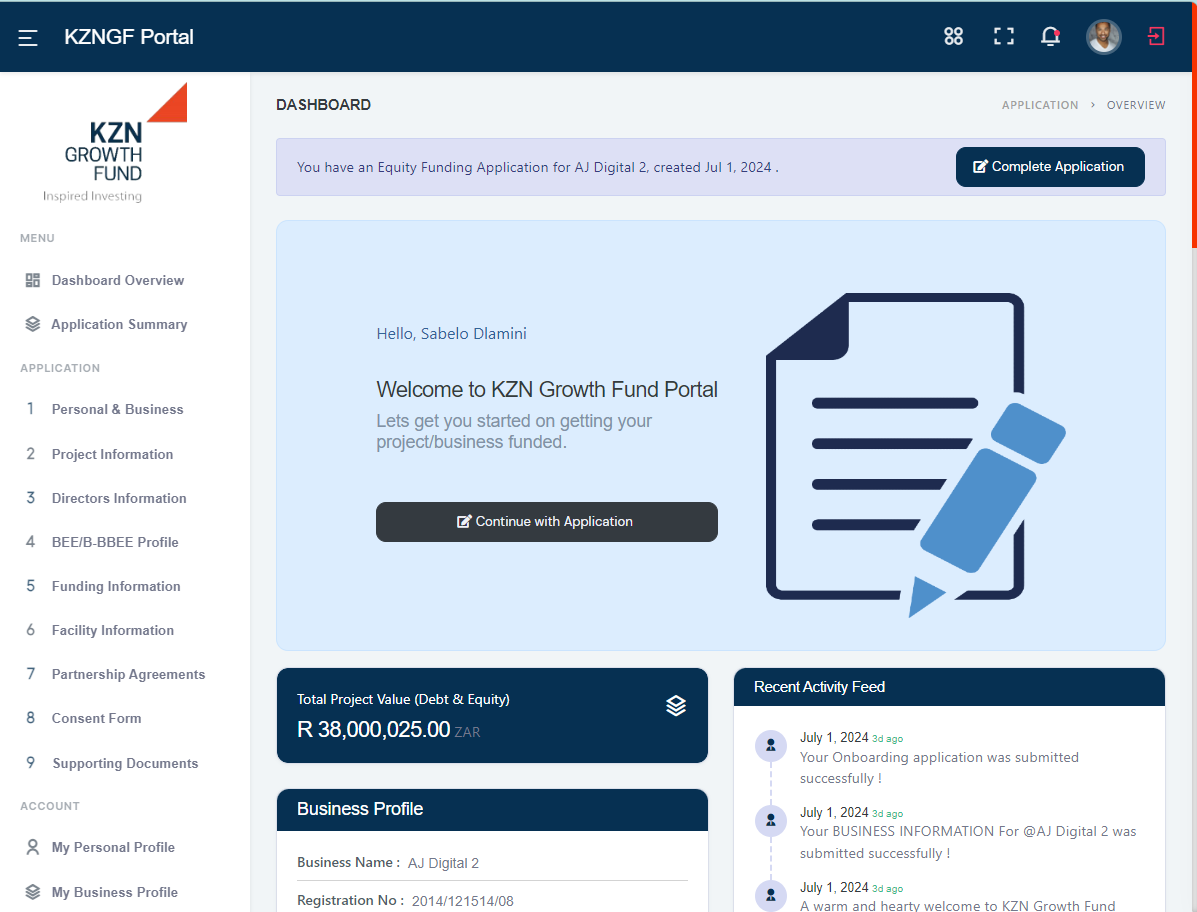Click the APPLICATION breadcrumb link
This screenshot has height=912, width=1197.
point(1040,105)
